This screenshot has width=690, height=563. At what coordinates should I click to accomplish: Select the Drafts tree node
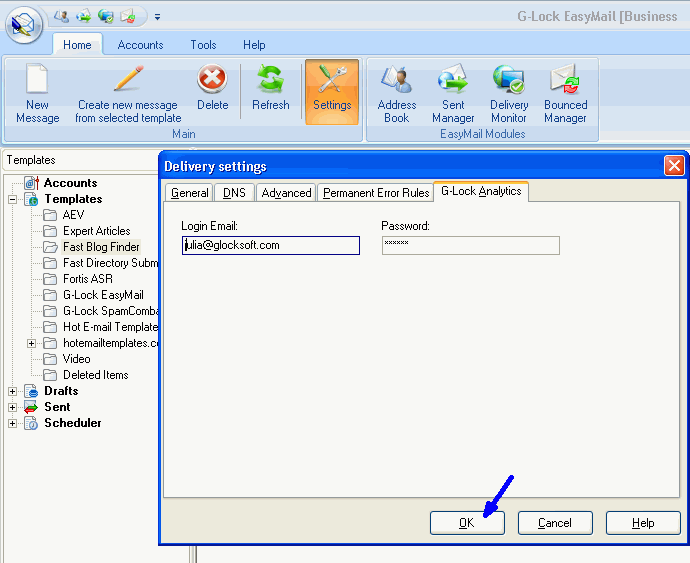pos(61,391)
